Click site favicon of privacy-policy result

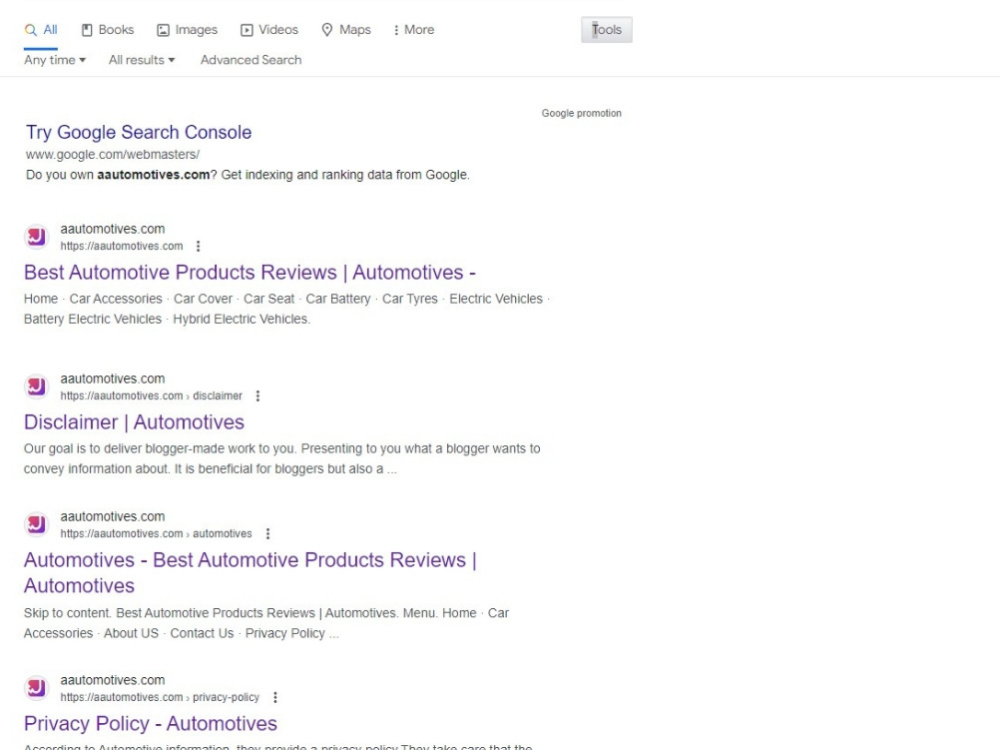tap(36, 688)
